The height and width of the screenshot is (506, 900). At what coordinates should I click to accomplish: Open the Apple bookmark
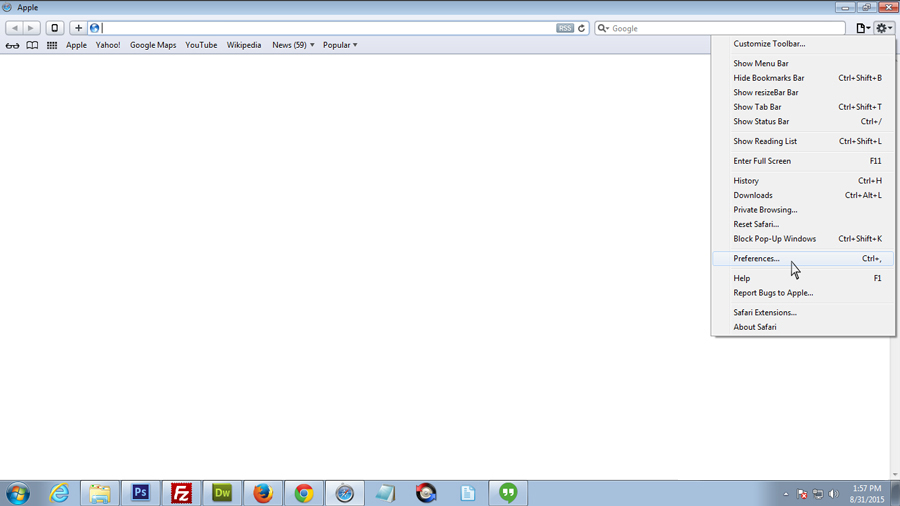76,45
